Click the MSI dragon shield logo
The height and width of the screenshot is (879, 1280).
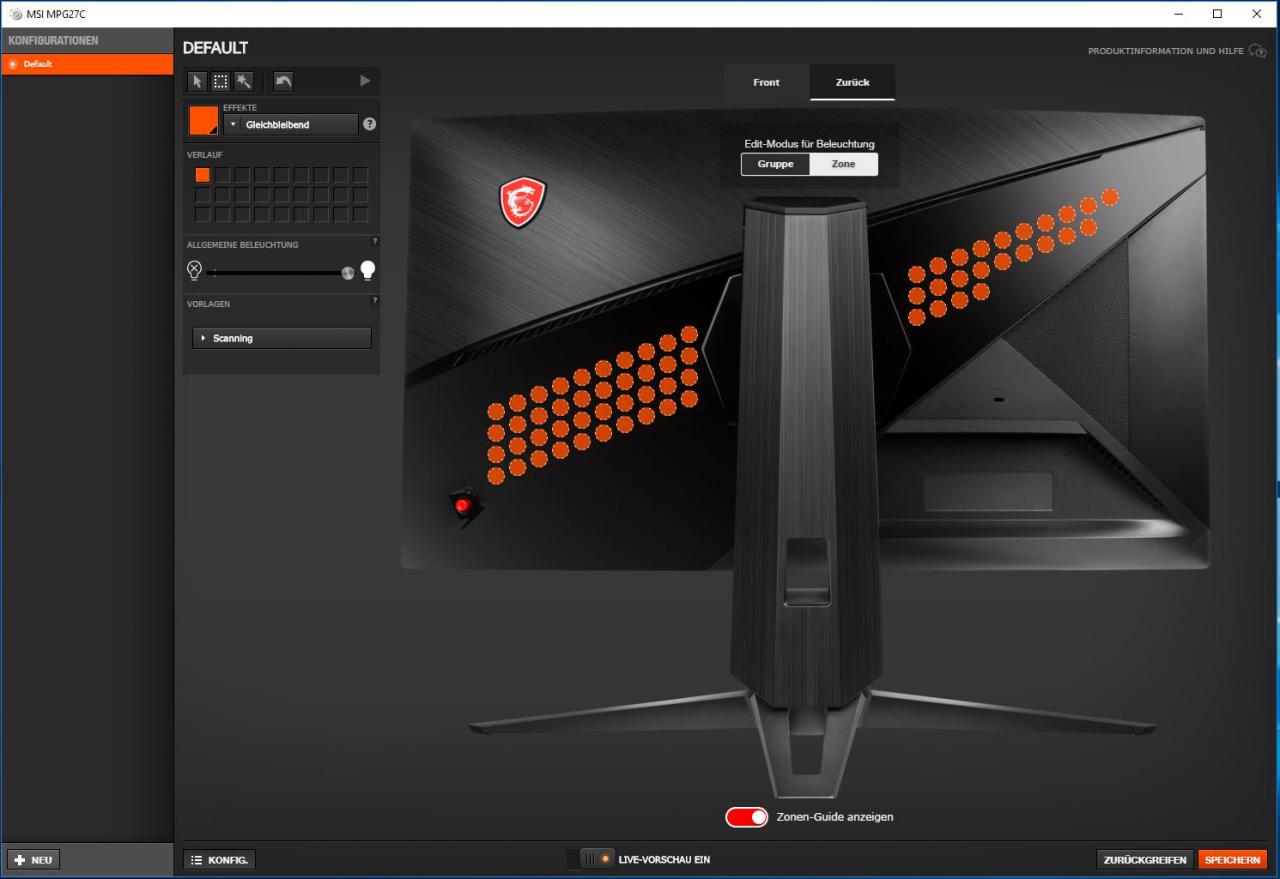pos(522,201)
